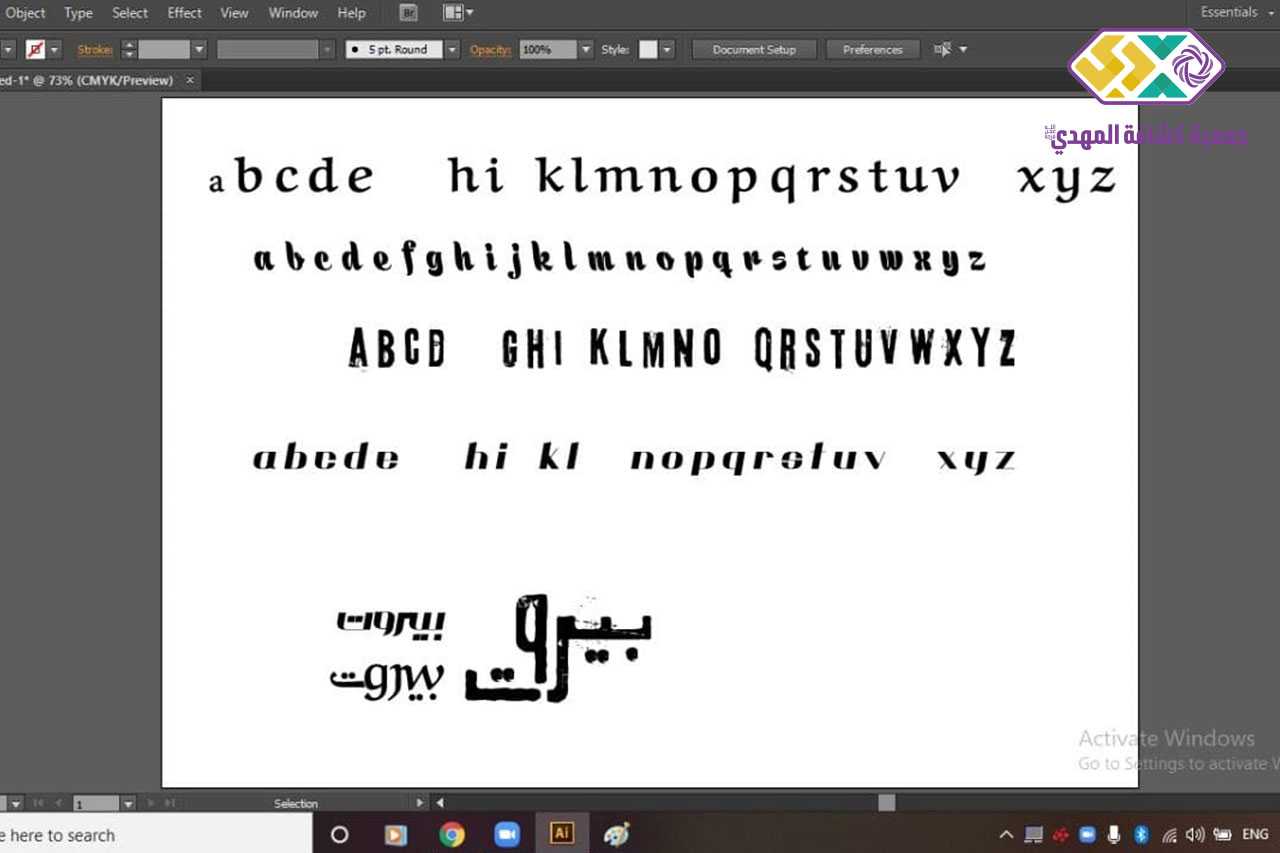Image resolution: width=1280 pixels, height=853 pixels.
Task: Click the stroke color swatch with red slash
Action: coord(35,49)
